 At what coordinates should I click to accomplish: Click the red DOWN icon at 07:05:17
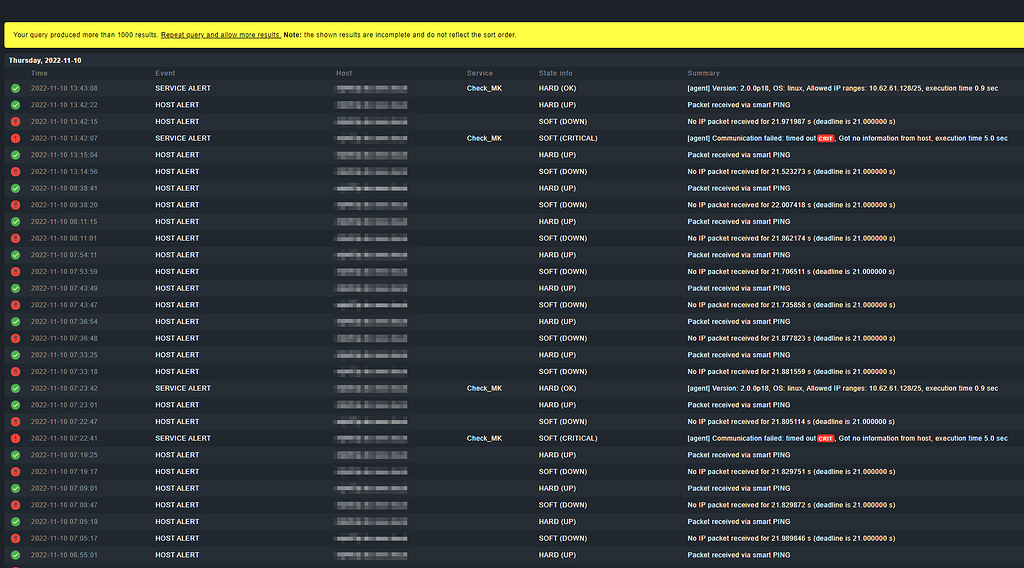pos(15,538)
